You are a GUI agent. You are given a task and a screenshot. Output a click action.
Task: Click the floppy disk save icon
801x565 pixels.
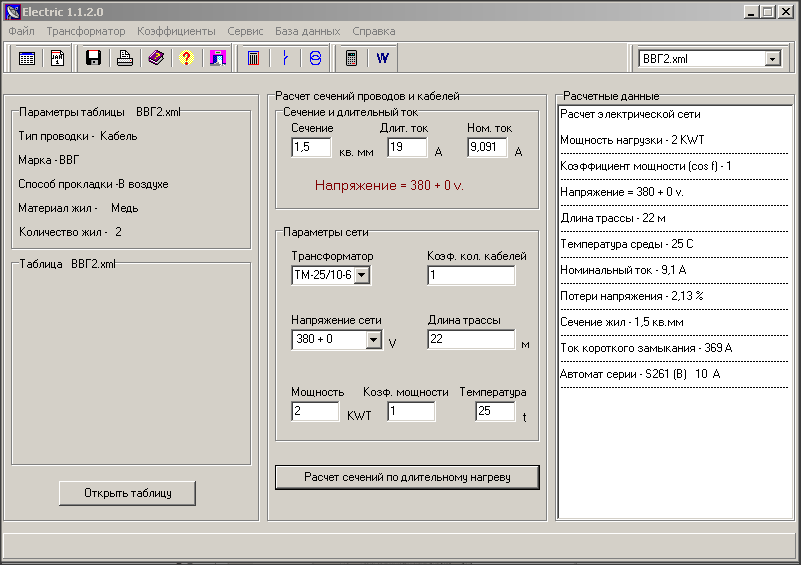[x=93, y=58]
